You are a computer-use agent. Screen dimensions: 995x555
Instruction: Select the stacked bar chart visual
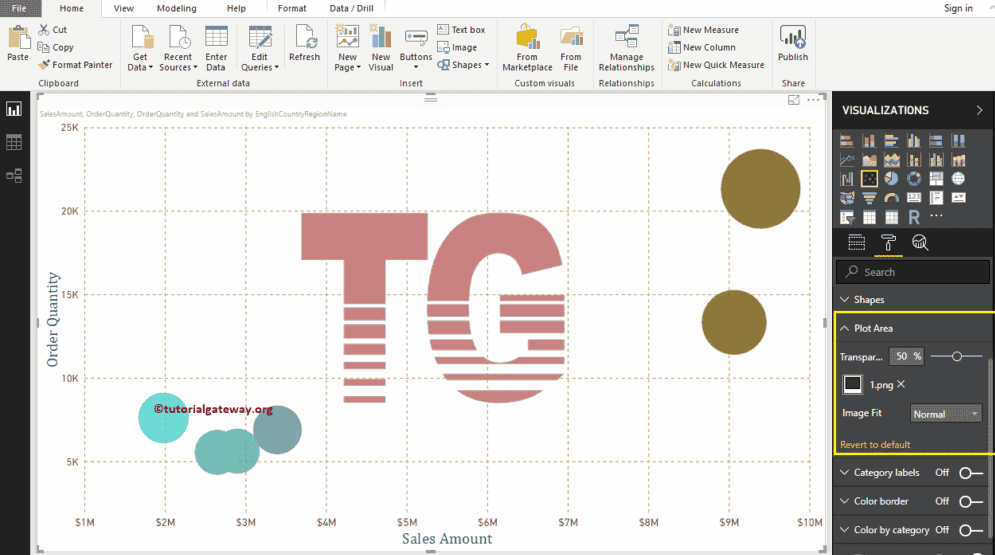[x=847, y=141]
